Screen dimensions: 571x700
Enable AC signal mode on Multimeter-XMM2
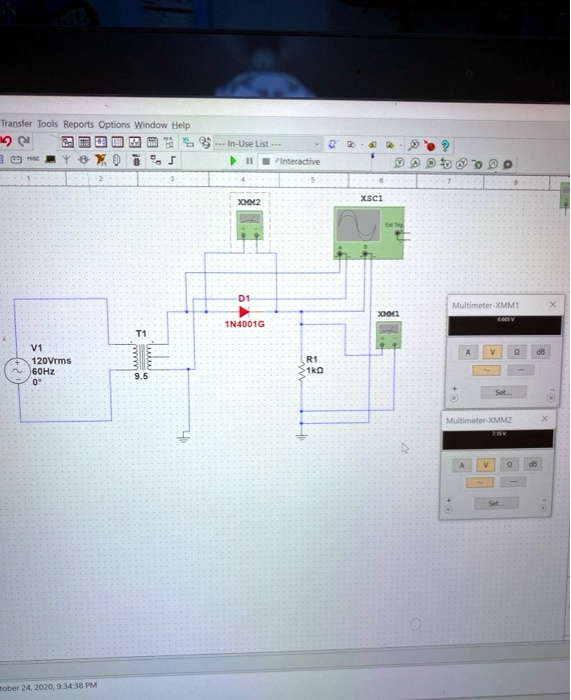[x=480, y=482]
